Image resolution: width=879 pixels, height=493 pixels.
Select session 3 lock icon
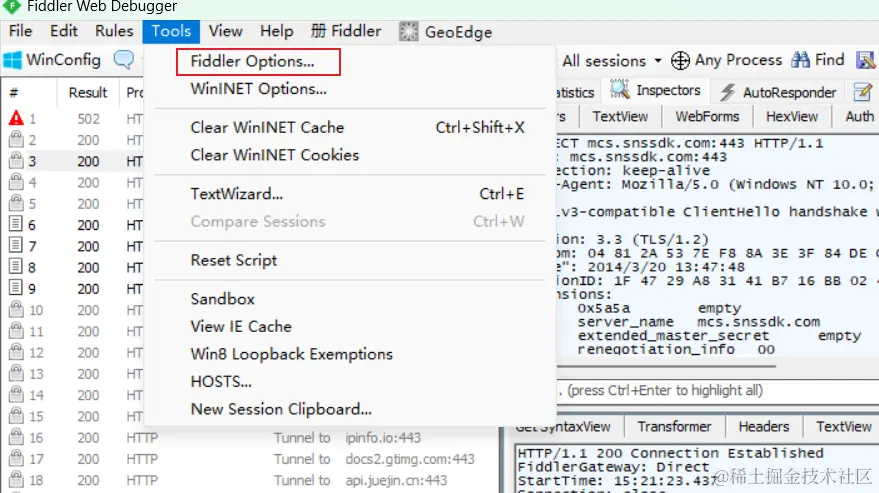(x=16, y=160)
